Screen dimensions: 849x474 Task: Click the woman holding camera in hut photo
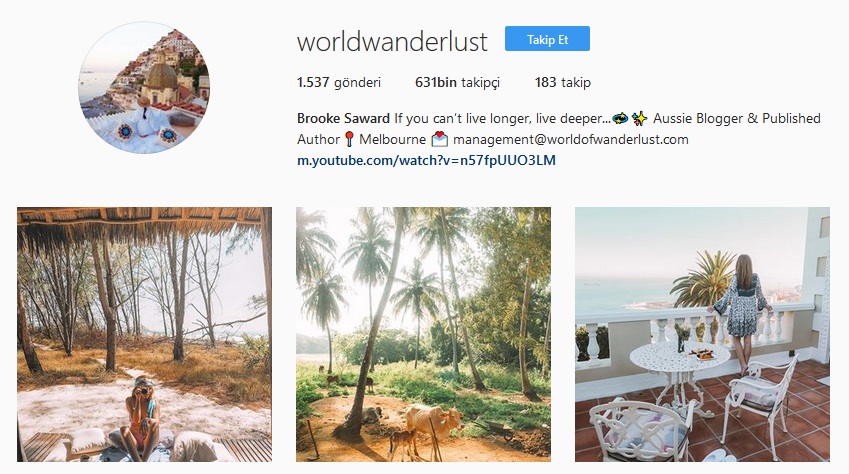click(142, 414)
